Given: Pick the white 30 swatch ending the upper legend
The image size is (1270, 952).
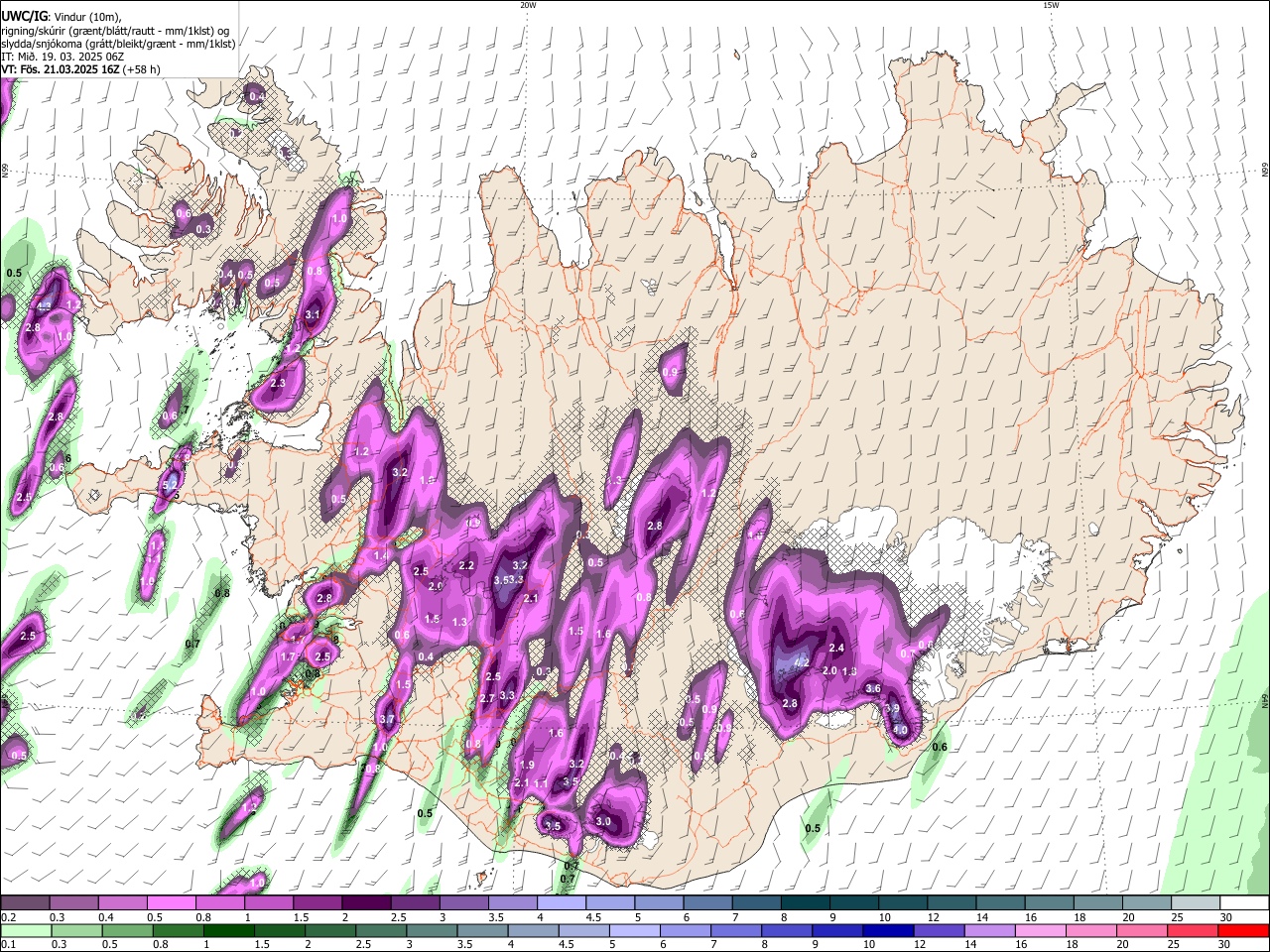Looking at the screenshot, I should pos(1244,903).
